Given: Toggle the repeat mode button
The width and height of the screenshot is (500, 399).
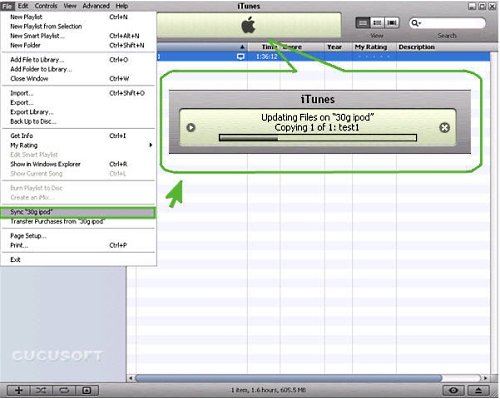Looking at the screenshot, I should (64, 390).
